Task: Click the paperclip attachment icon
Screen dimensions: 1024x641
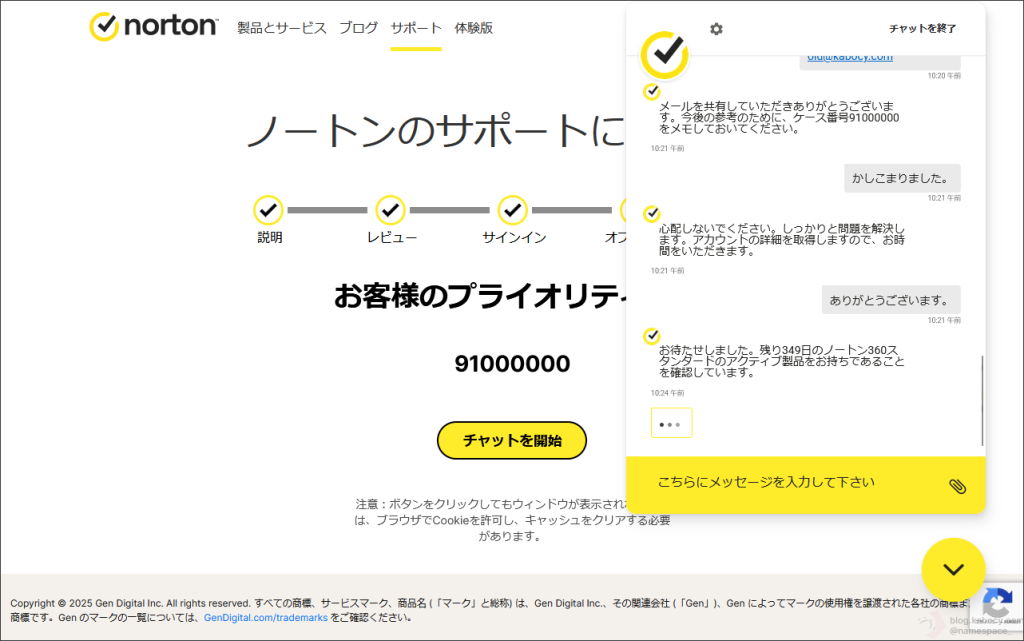Action: pos(957,486)
